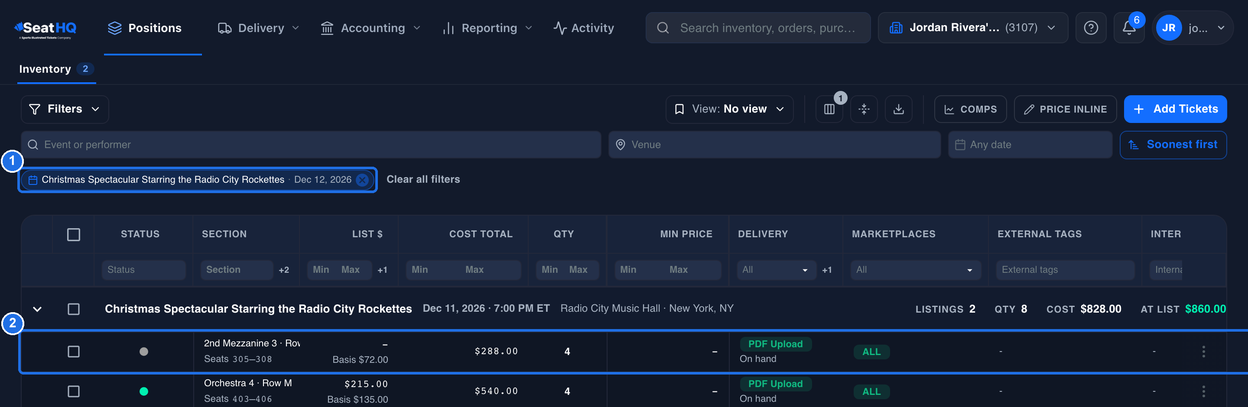Screen dimensions: 1248x407
Task: Open the Delivery filter All dropdown
Action: (x=776, y=270)
